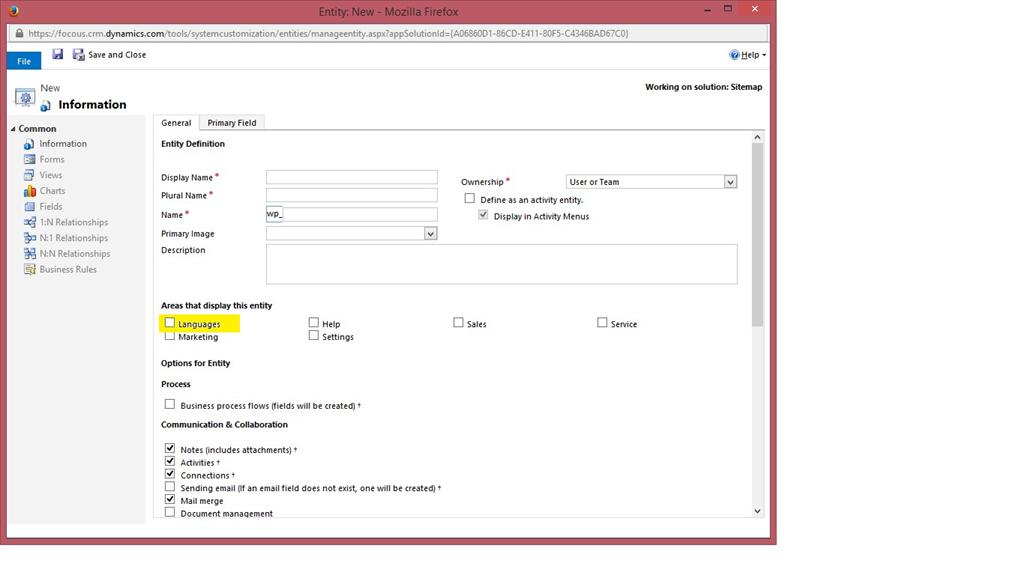Click the Business Rules icon
The width and height of the screenshot is (1024, 575).
tap(29, 269)
